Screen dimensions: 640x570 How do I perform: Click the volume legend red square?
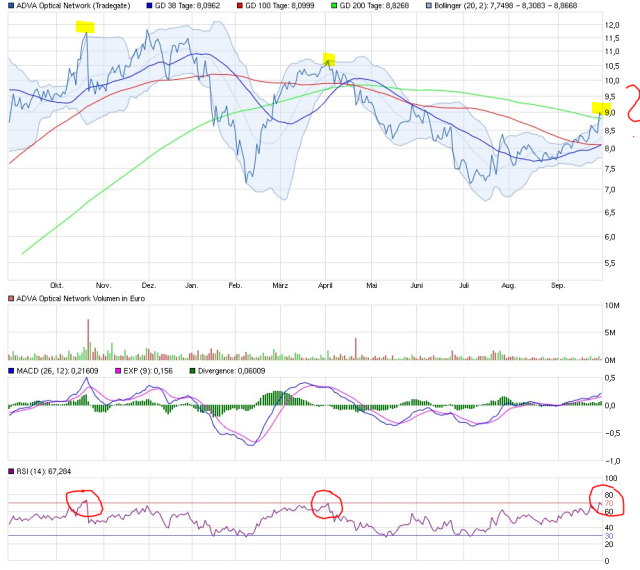(x=11, y=298)
